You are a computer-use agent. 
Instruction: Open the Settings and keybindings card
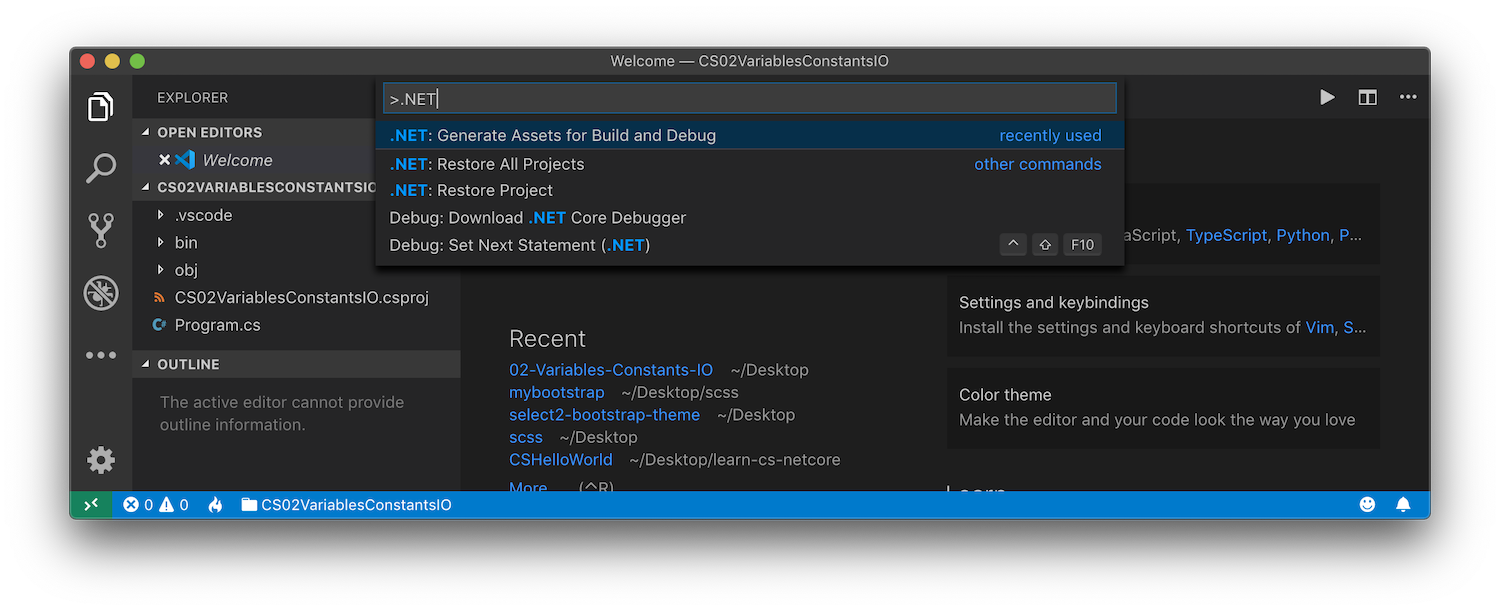(x=1163, y=315)
